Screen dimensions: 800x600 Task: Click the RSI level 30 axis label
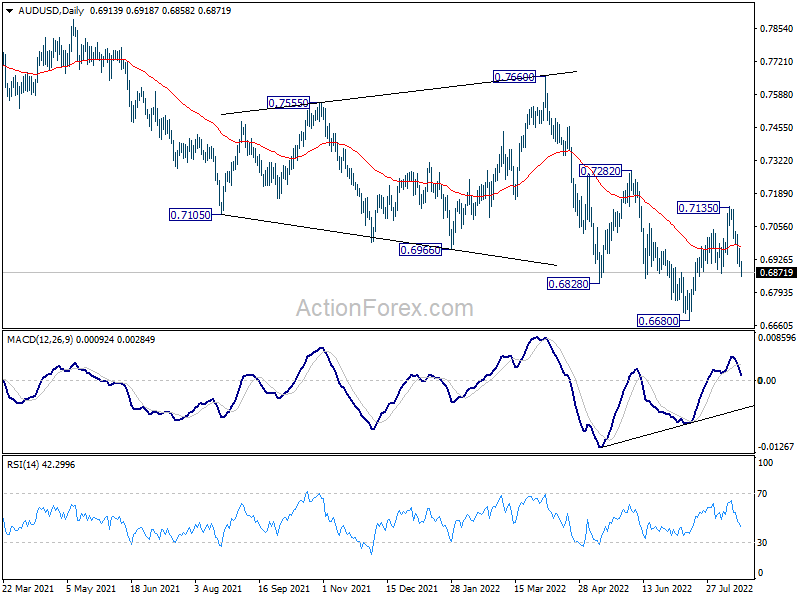tap(762, 543)
